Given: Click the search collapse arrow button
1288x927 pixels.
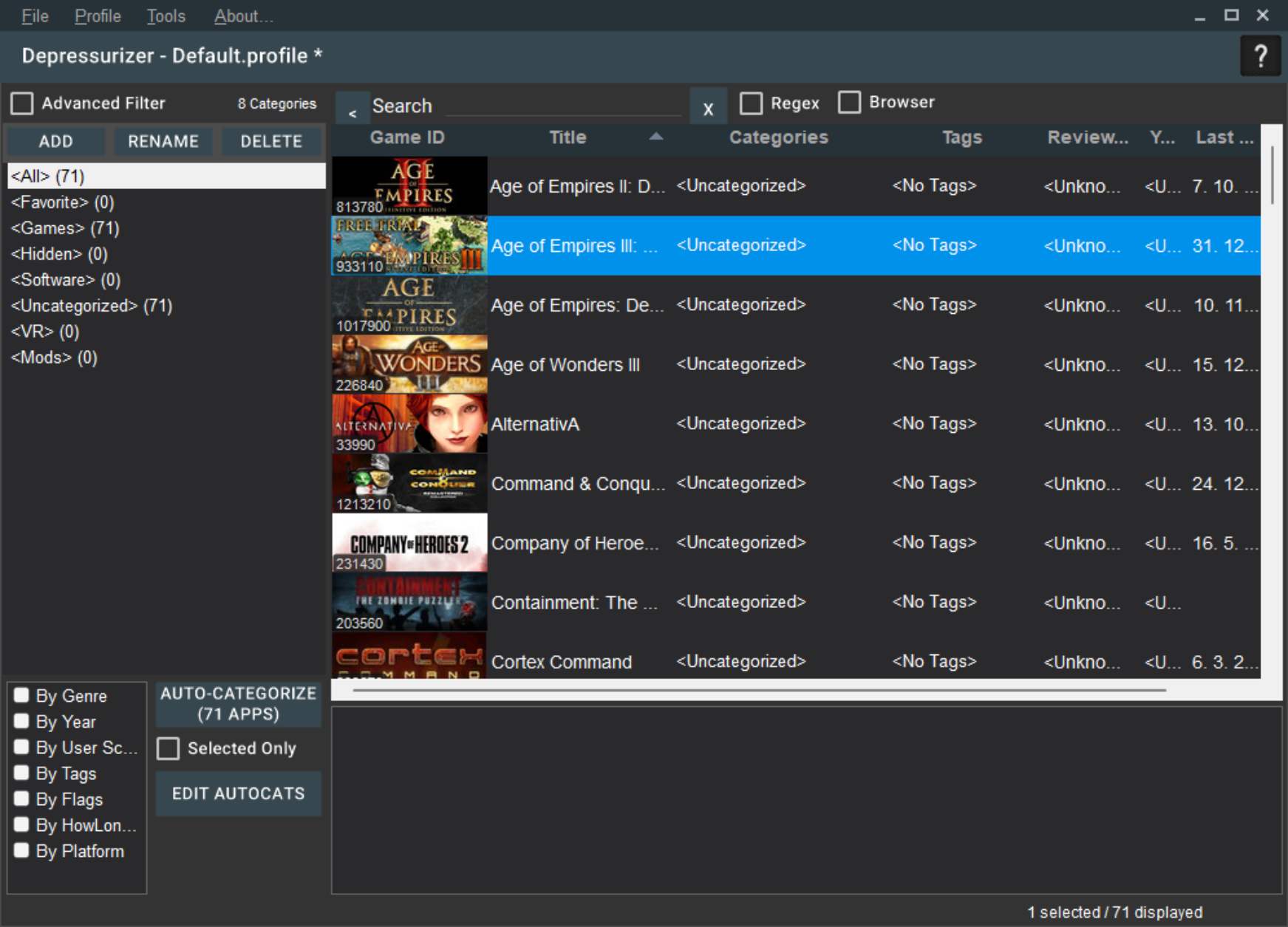Looking at the screenshot, I should [x=352, y=109].
